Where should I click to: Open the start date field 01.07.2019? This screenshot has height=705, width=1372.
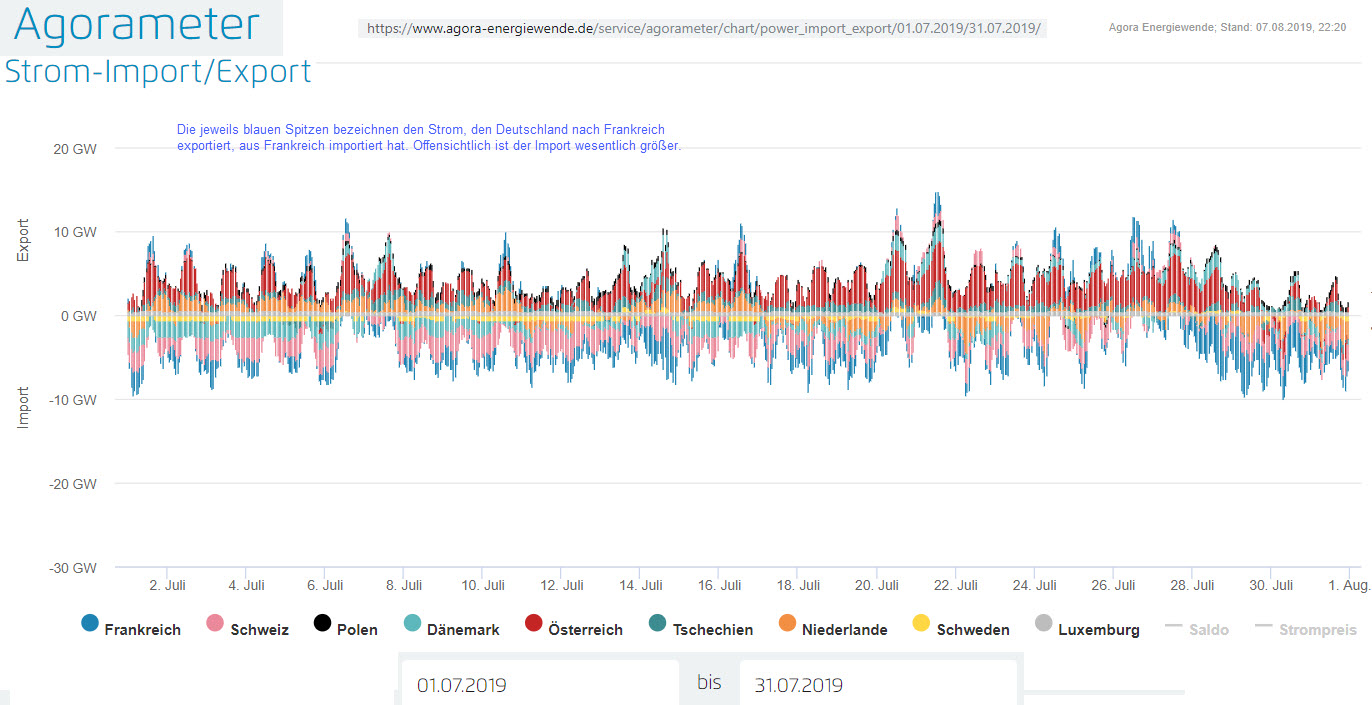[x=539, y=685]
